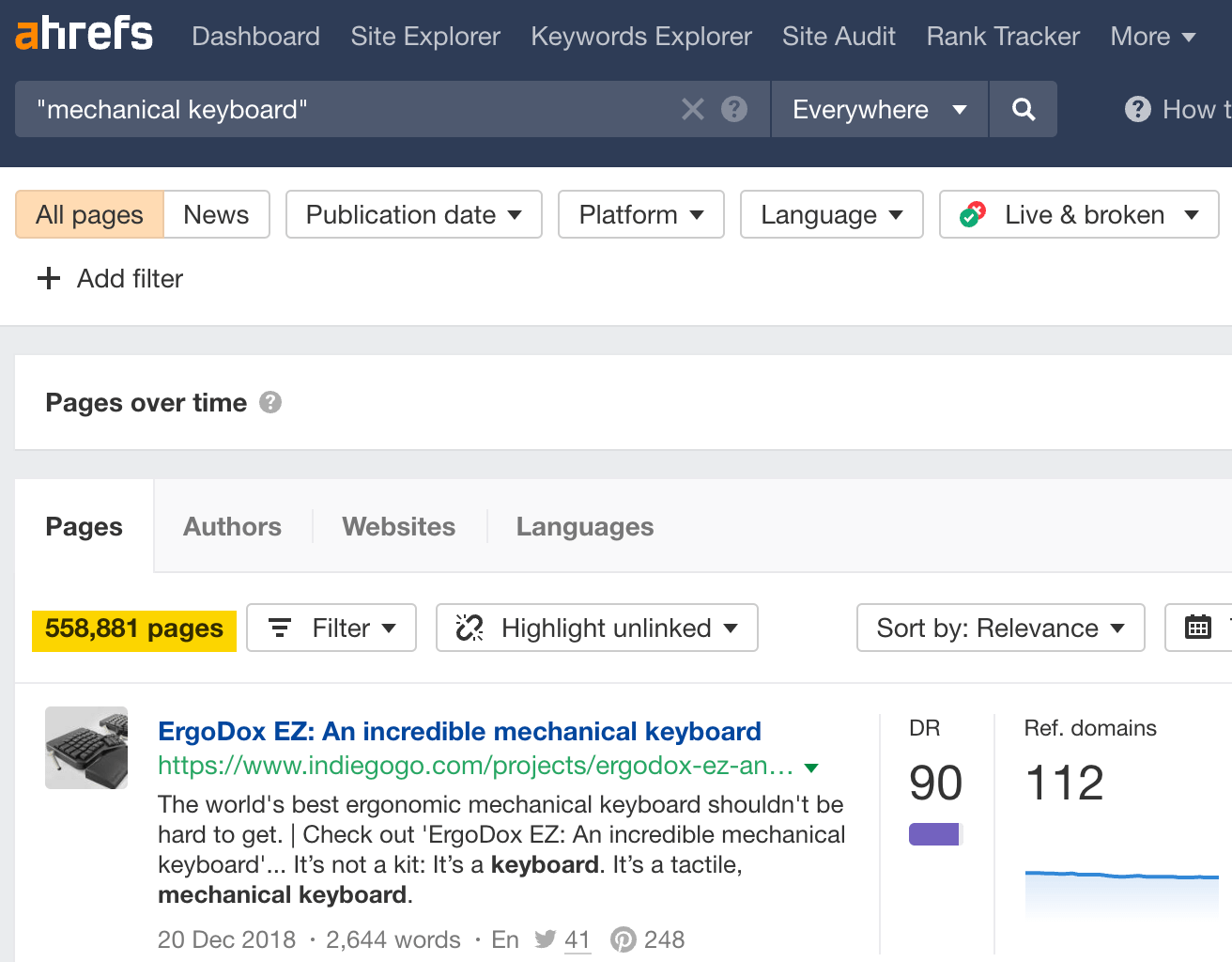Open the Sort by: Relevance dropdown
The image size is (1232, 962).
click(999, 628)
